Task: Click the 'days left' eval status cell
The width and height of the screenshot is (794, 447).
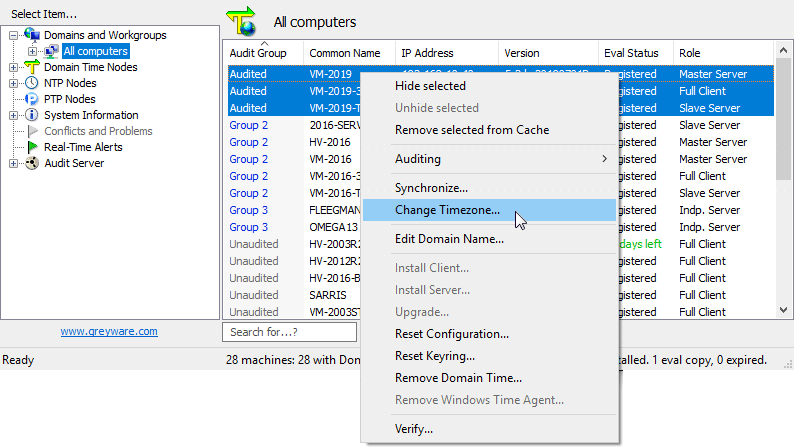Action: tap(641, 244)
